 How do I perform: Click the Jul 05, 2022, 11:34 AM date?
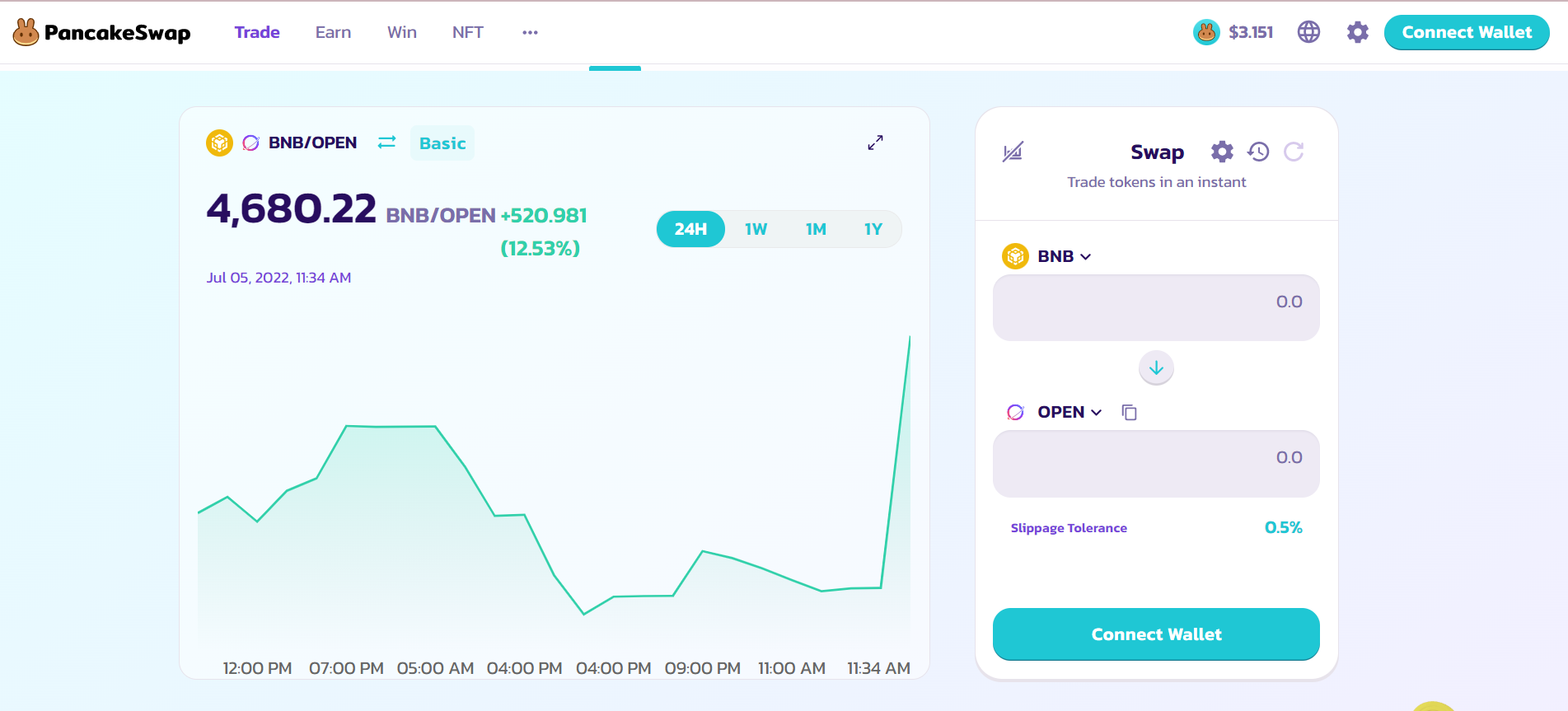pos(278,278)
